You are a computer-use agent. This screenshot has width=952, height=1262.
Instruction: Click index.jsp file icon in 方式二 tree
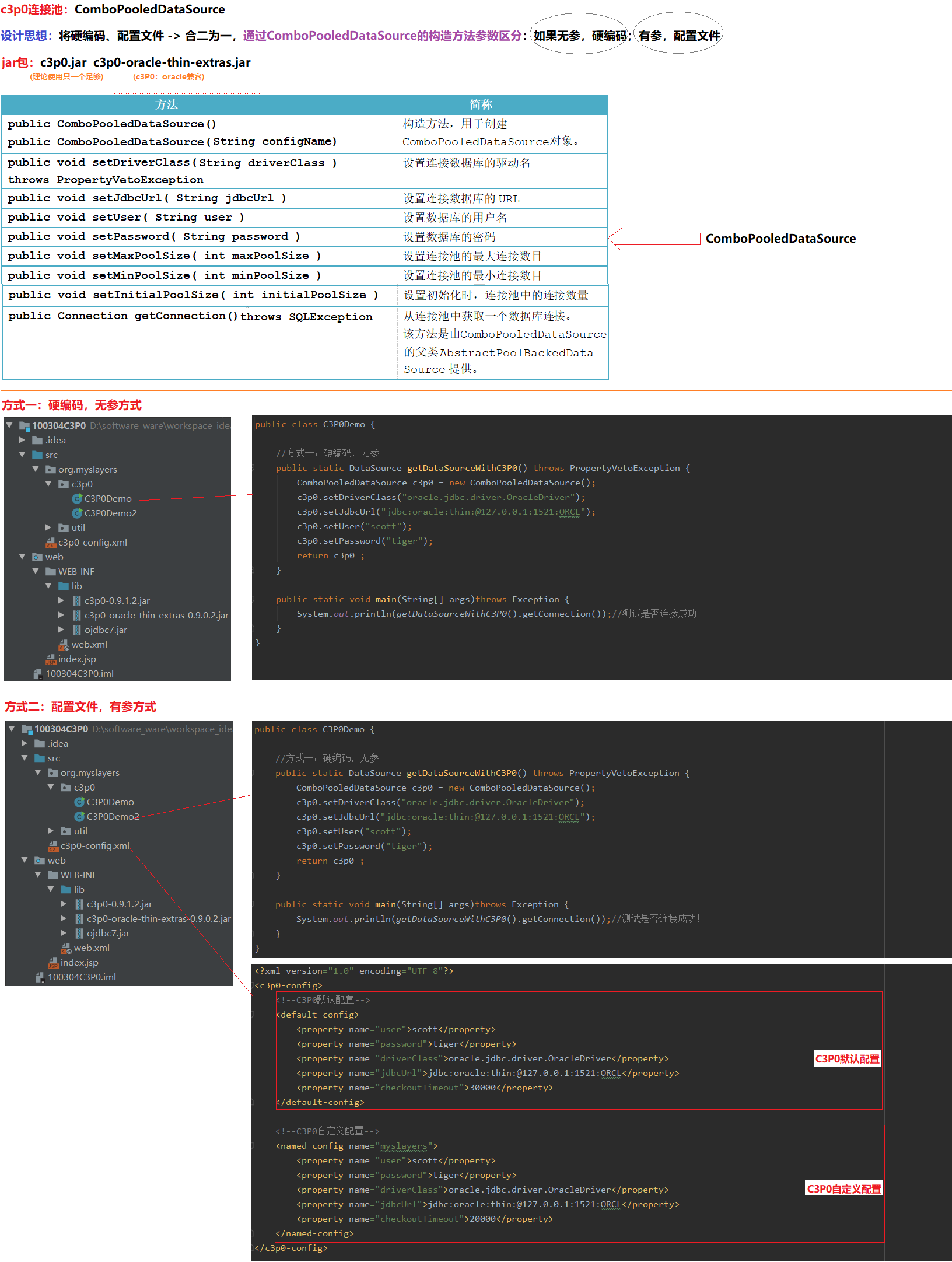pyautogui.click(x=53, y=963)
